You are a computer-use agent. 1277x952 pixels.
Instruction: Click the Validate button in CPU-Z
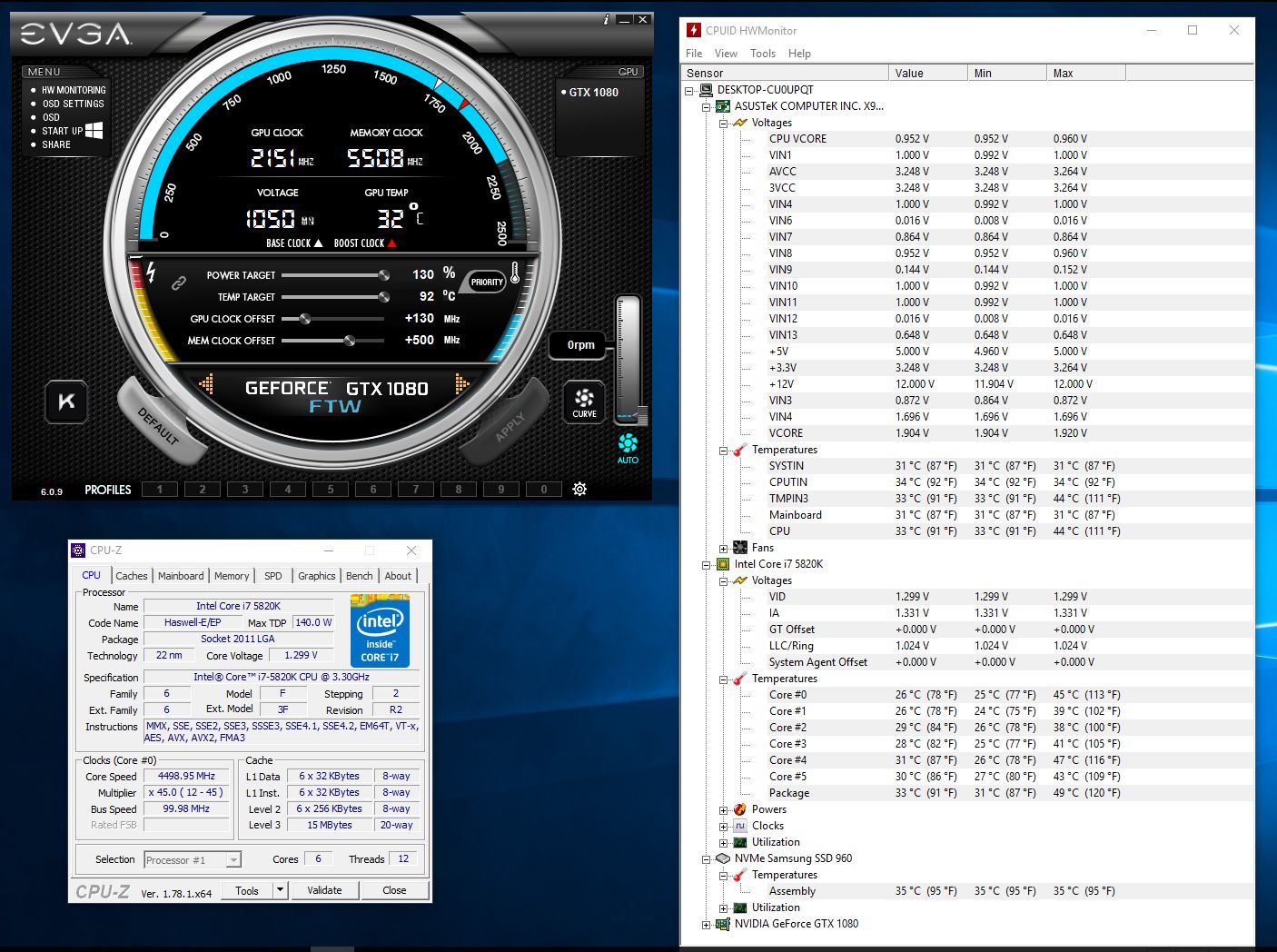(x=324, y=890)
